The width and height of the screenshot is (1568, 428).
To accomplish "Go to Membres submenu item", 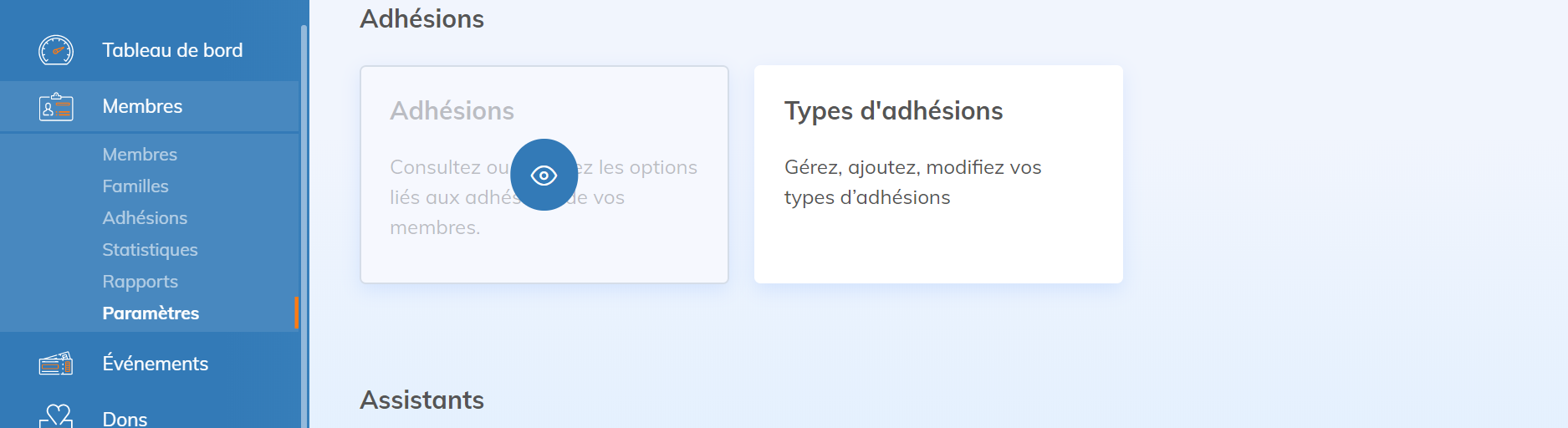I will point(140,155).
